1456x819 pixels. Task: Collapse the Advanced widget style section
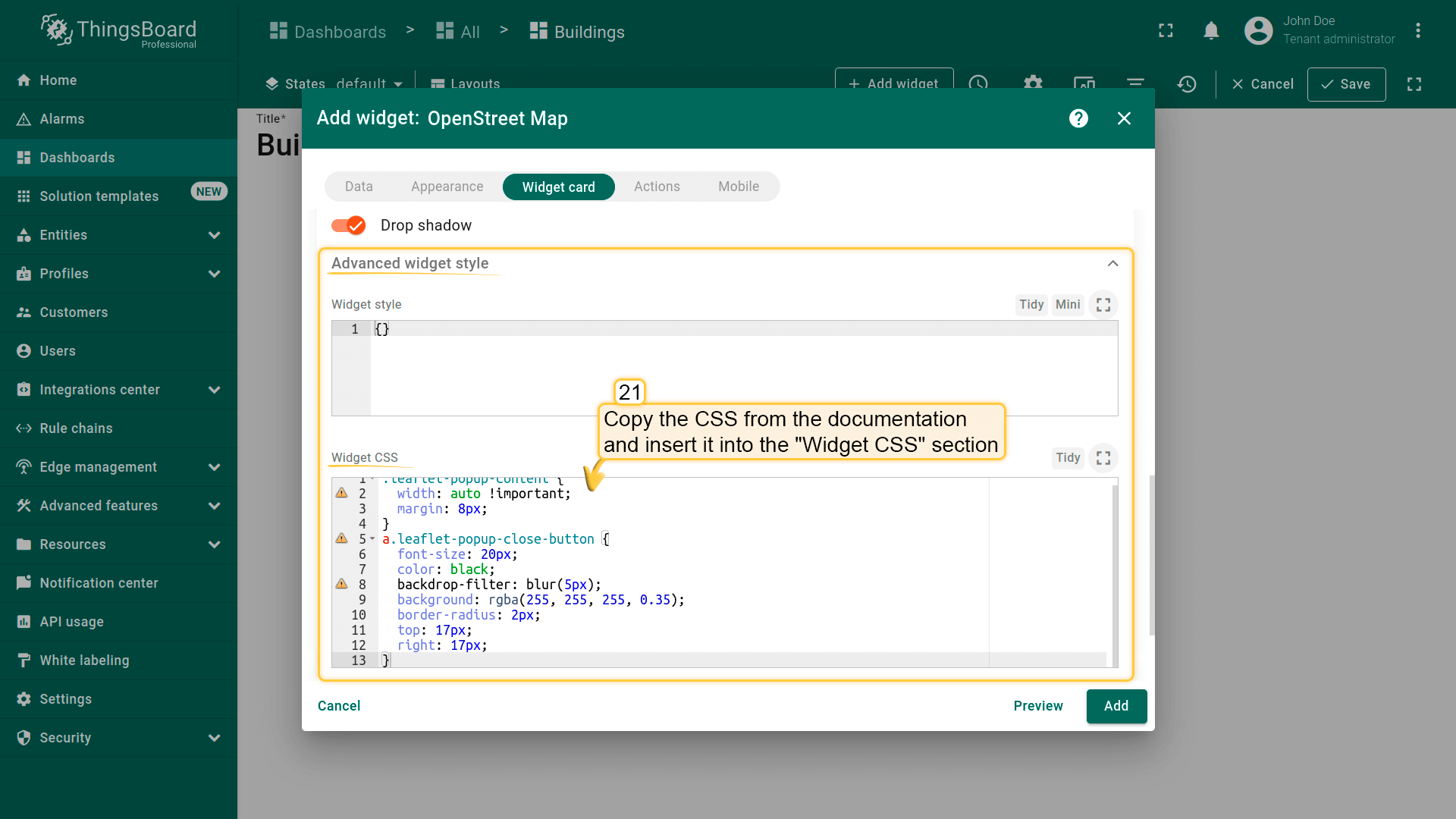[1112, 264]
